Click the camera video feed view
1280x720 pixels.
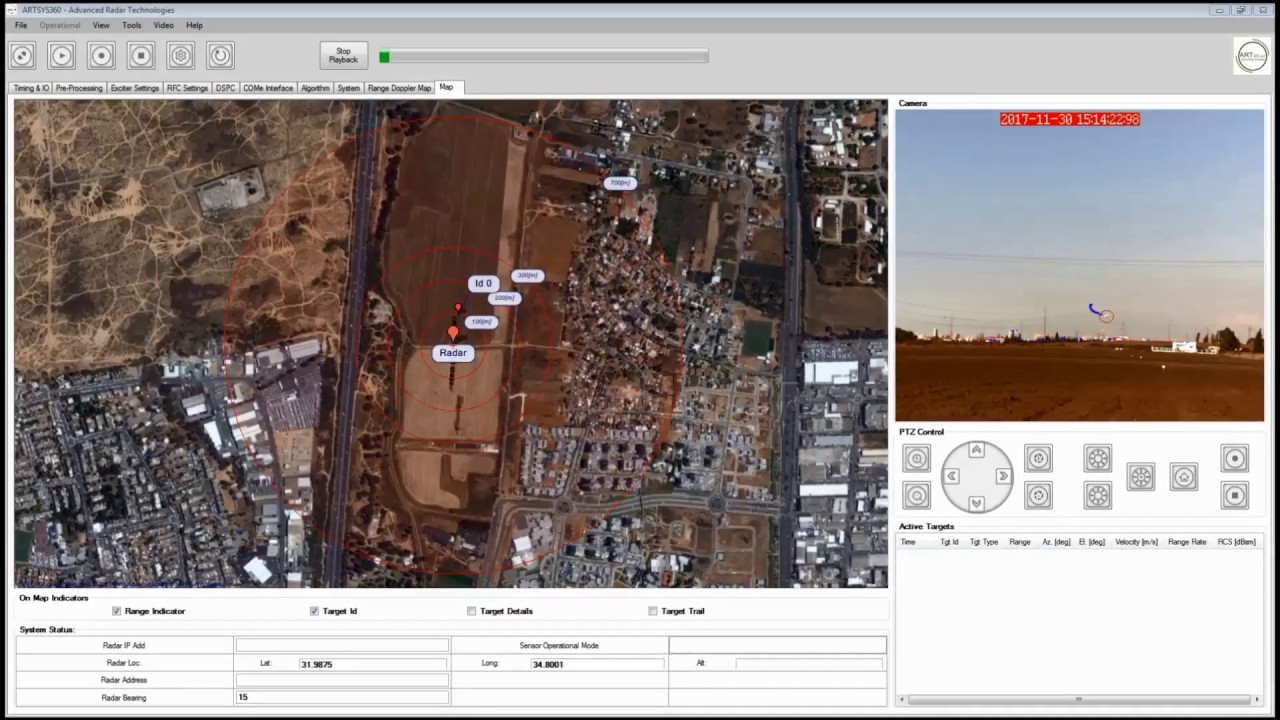click(x=1079, y=265)
